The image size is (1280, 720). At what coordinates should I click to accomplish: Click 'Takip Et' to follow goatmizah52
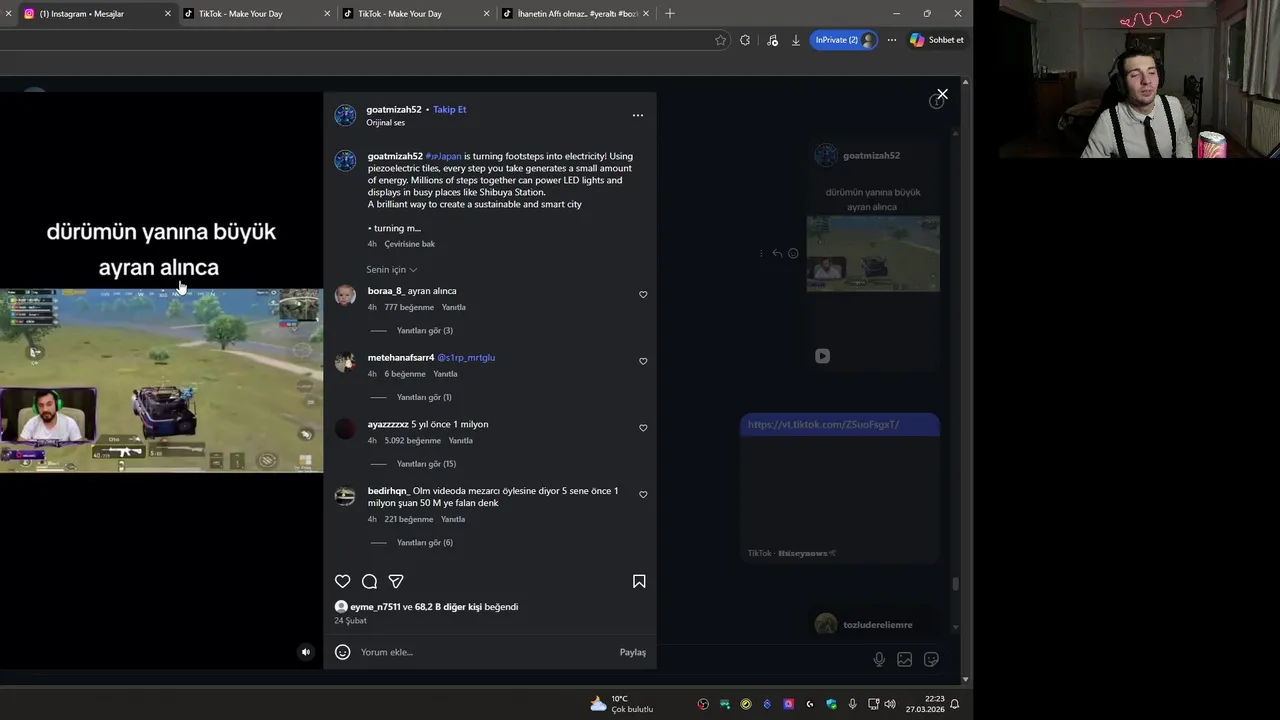click(449, 109)
